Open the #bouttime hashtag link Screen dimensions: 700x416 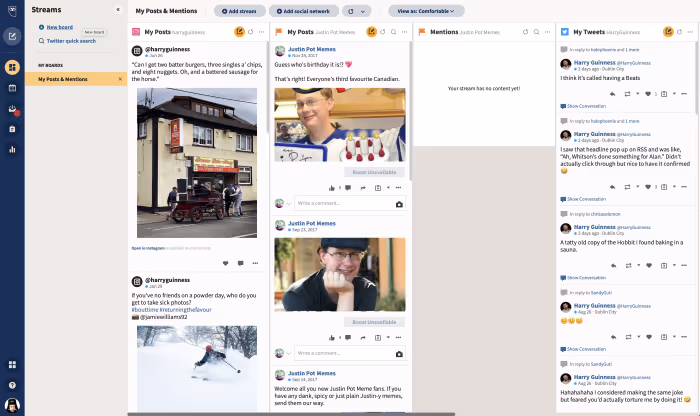click(145, 310)
